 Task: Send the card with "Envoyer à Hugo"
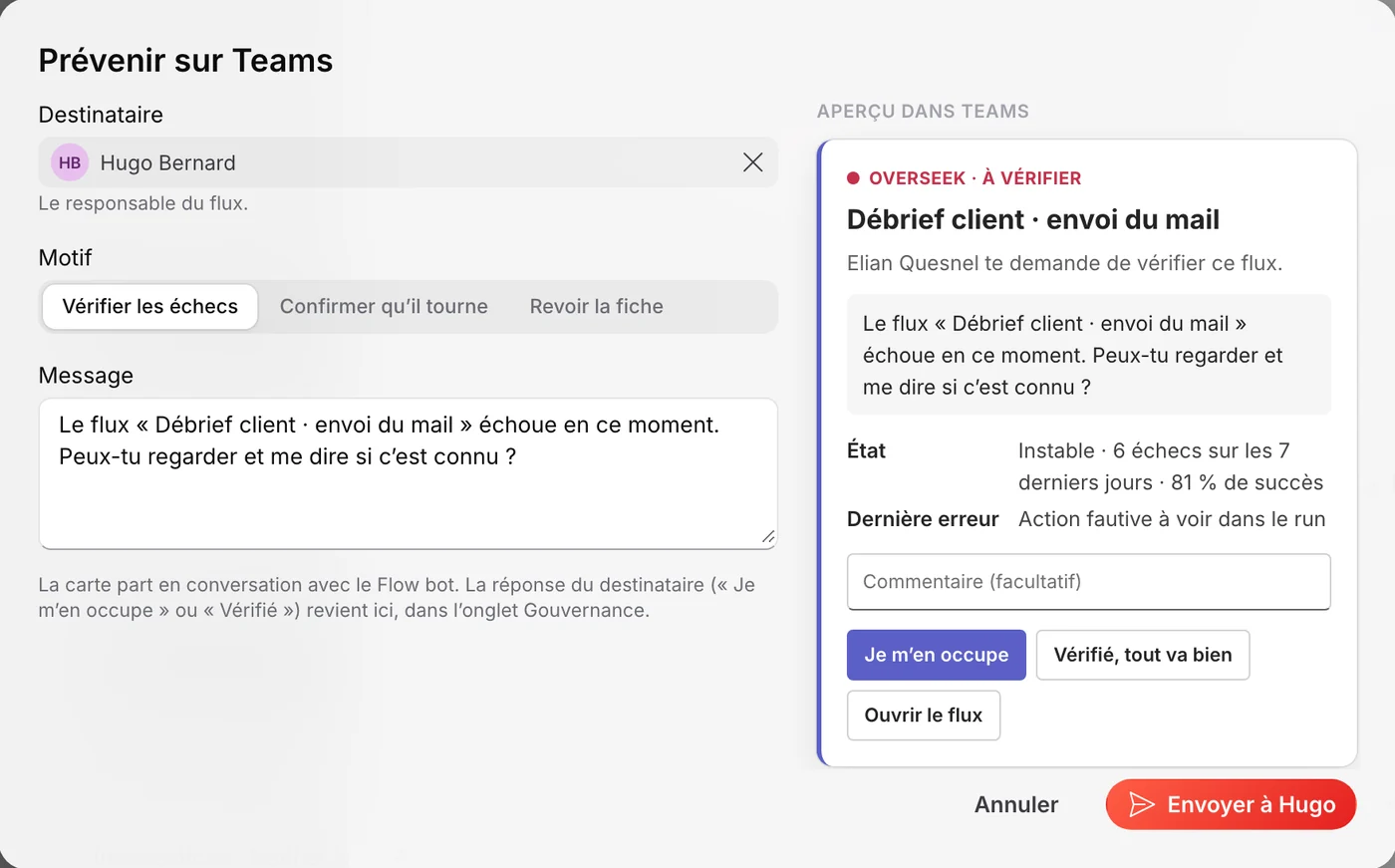pos(1232,804)
